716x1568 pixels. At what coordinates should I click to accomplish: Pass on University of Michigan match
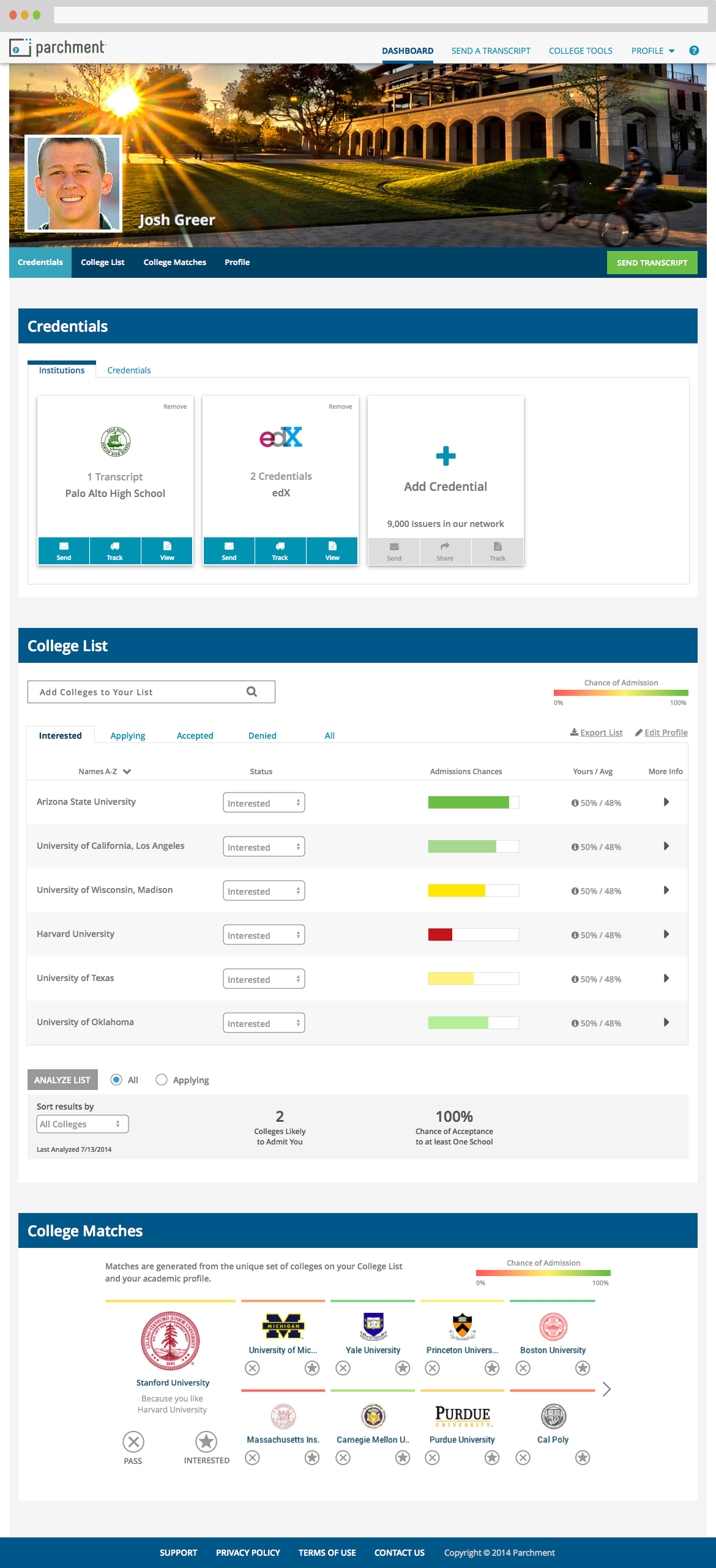coord(252,1368)
